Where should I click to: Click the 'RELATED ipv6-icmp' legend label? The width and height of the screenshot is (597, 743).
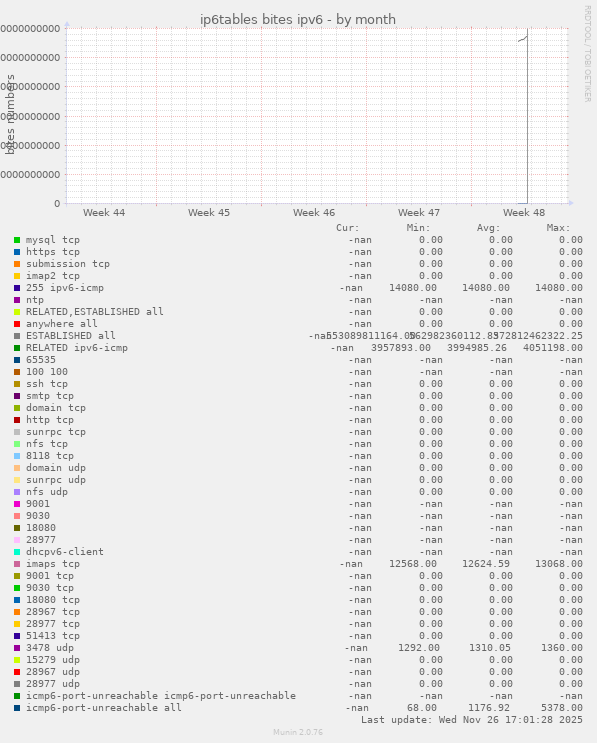pyautogui.click(x=77, y=348)
